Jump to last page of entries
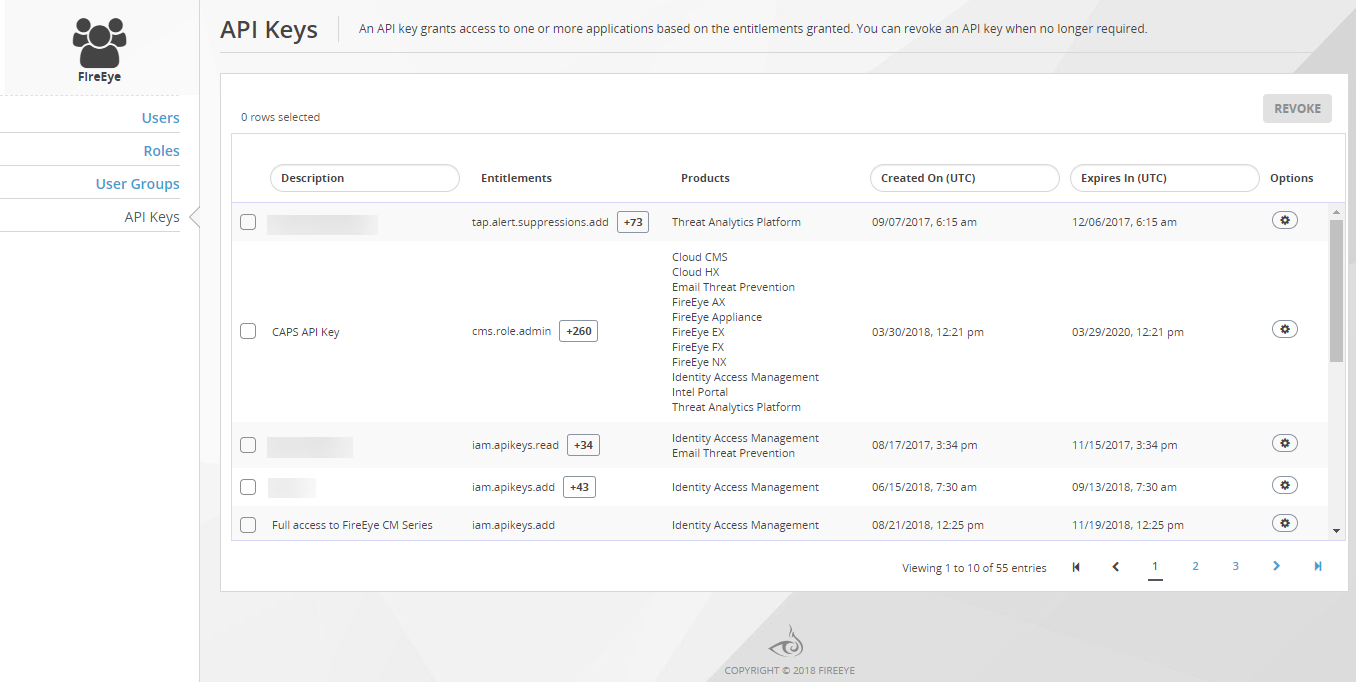 pyautogui.click(x=1318, y=566)
